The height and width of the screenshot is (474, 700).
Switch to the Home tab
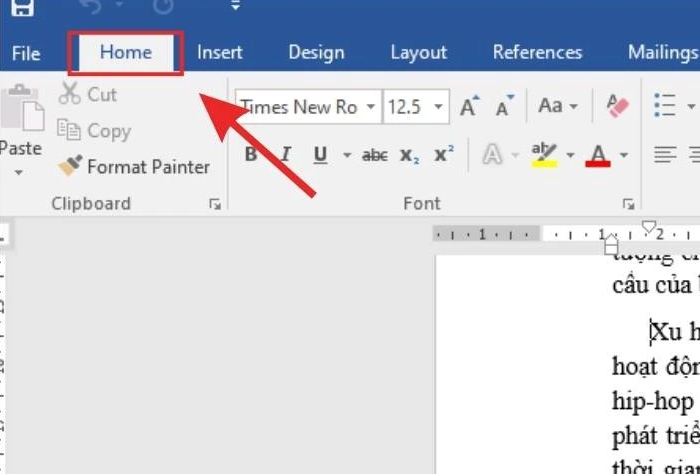[x=125, y=53]
